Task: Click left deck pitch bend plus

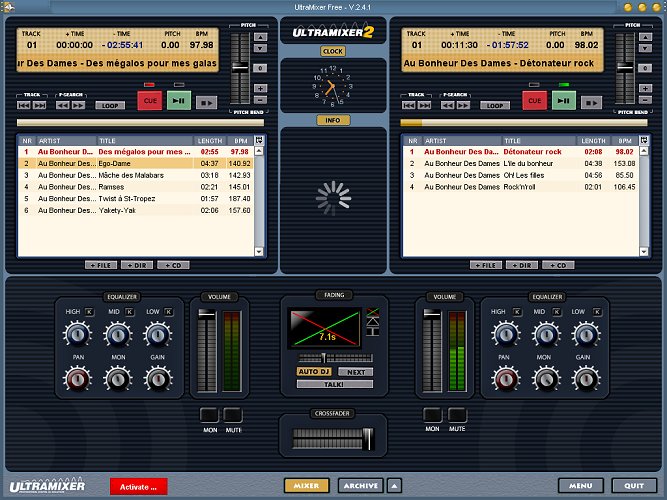Action: (260, 89)
